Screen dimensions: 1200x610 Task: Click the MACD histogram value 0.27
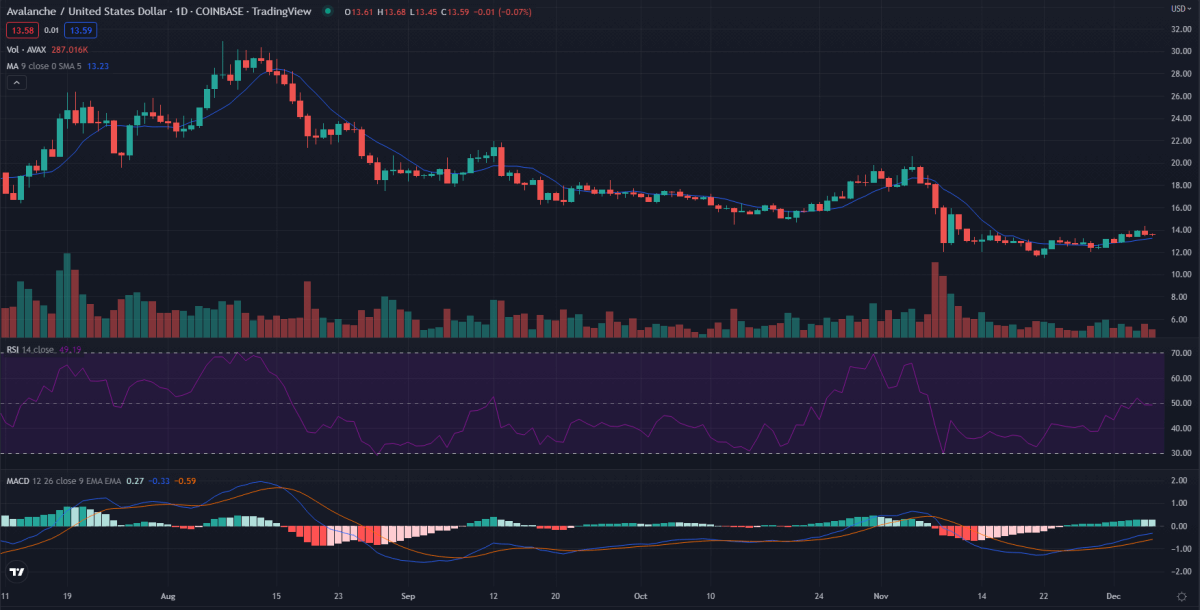point(136,481)
